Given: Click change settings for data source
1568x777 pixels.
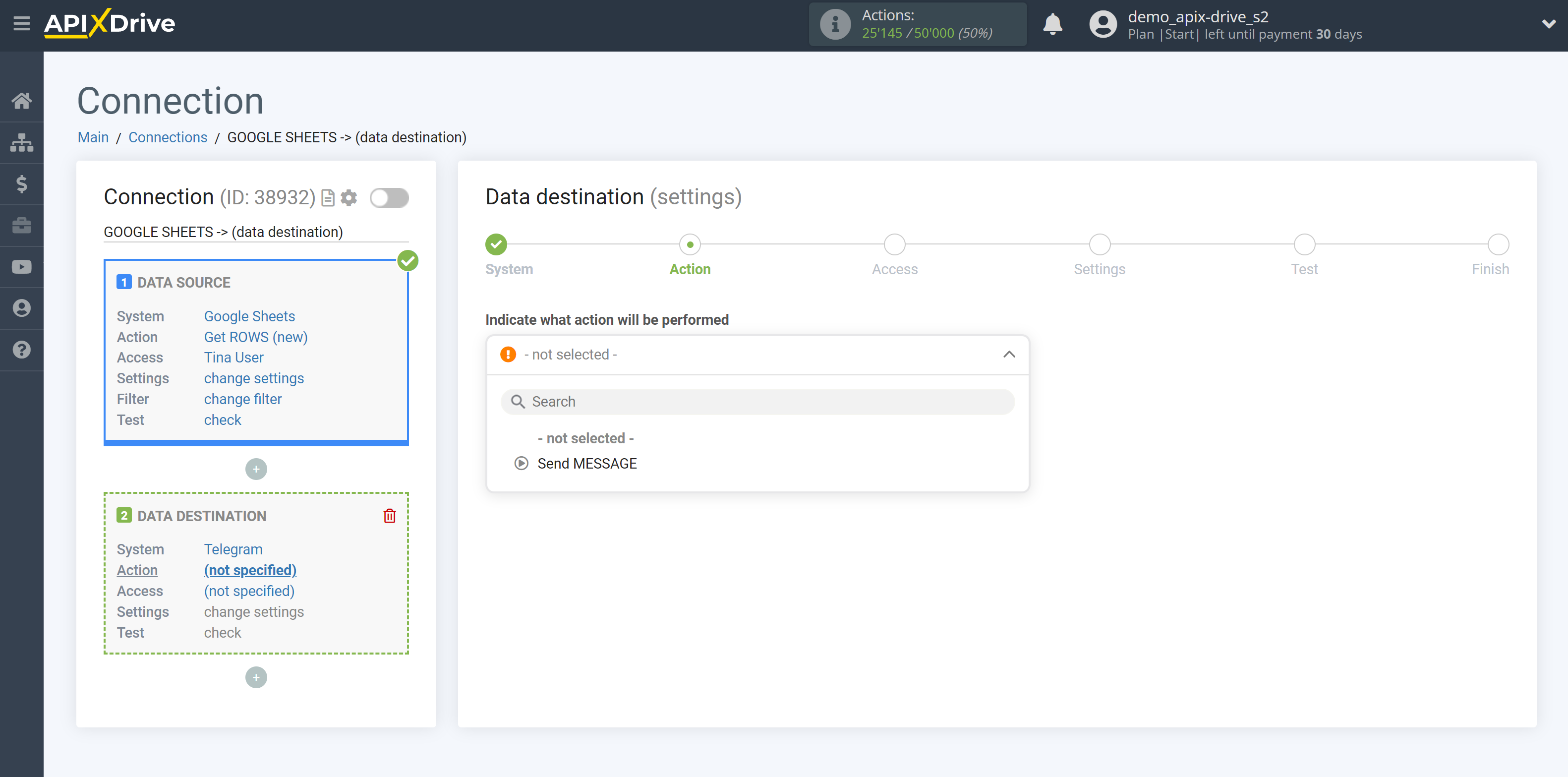Looking at the screenshot, I should [253, 378].
